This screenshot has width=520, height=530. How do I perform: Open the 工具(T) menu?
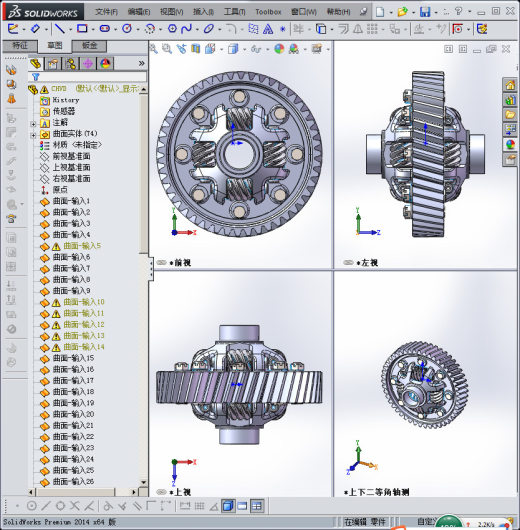pyautogui.click(x=234, y=12)
